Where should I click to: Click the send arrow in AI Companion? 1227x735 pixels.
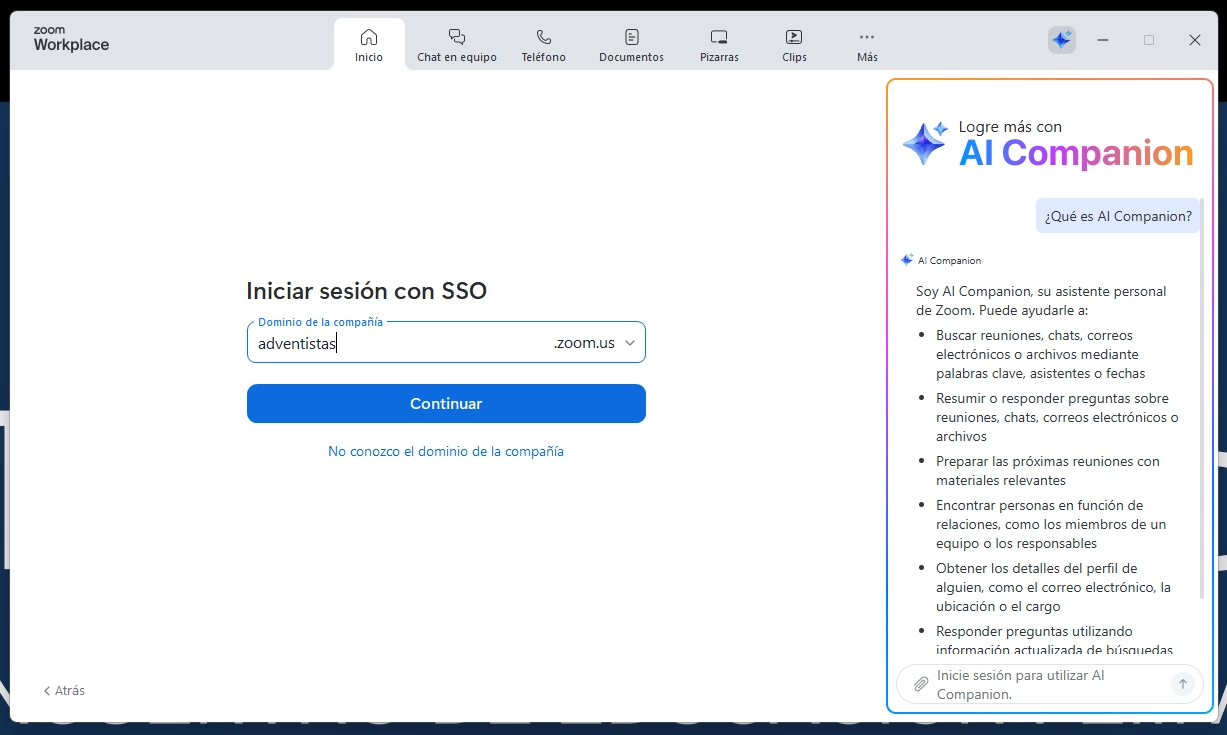pos(1183,684)
